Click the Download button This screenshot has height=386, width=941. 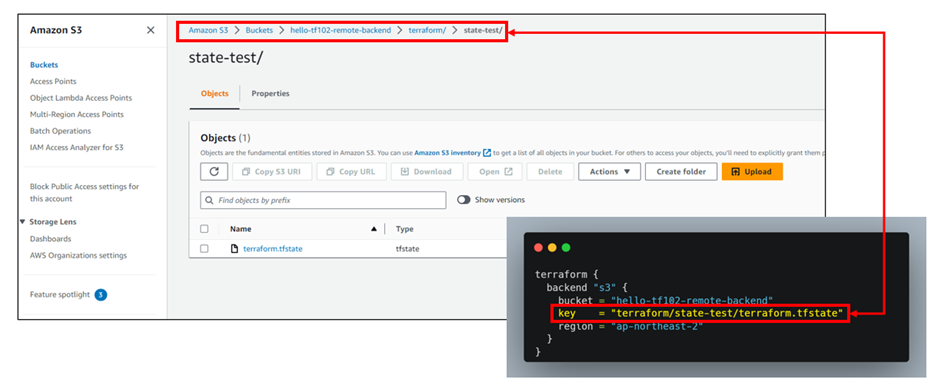pos(427,172)
